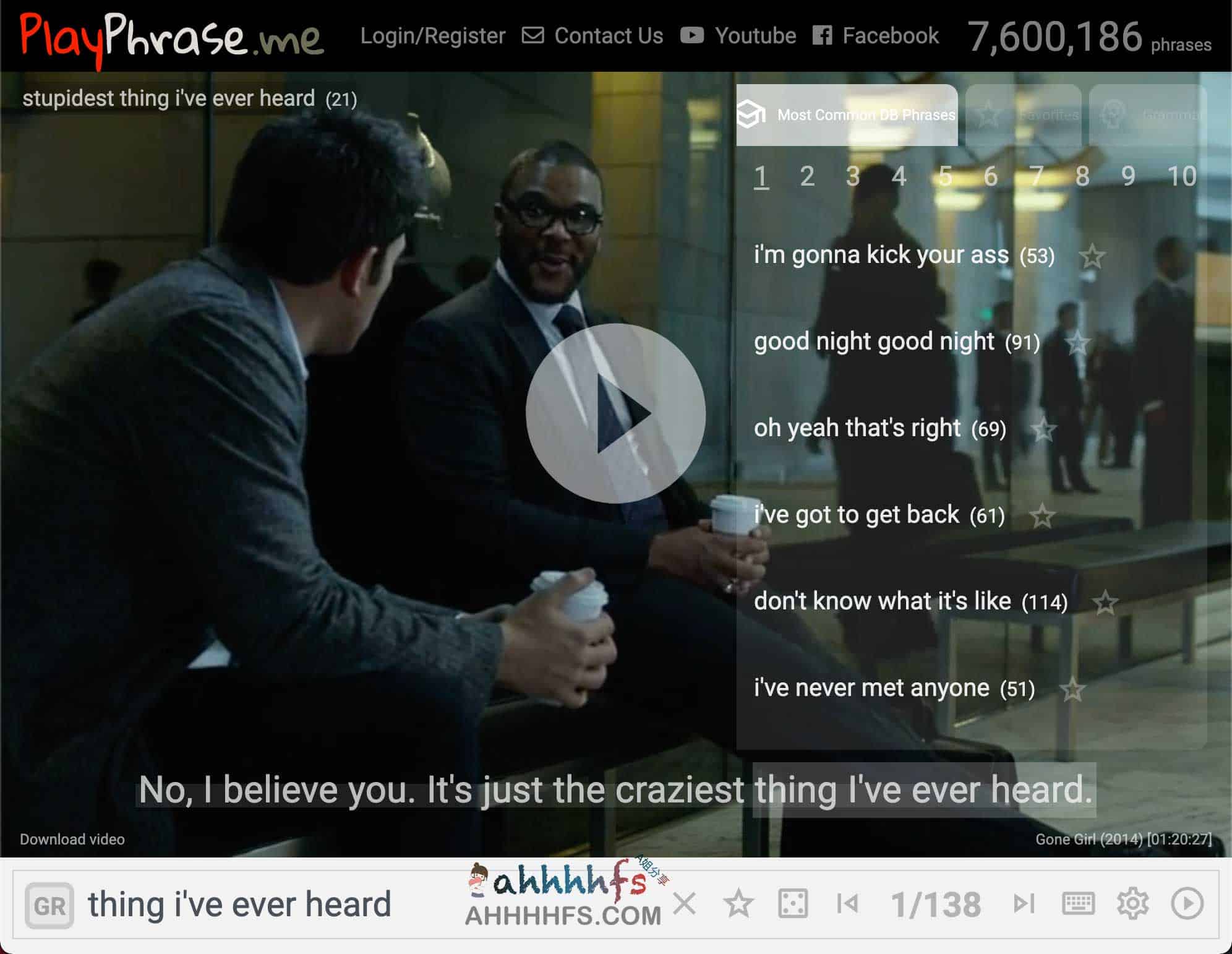Screen dimensions: 1232x954
Task: Click the keyboard layout toggle icon
Action: [x=1080, y=903]
